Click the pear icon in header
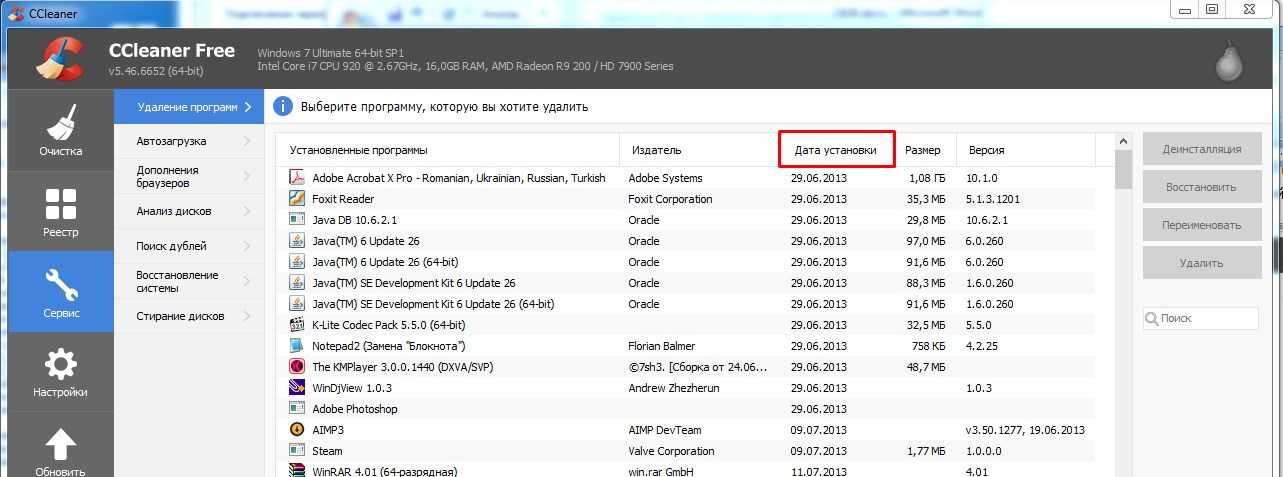This screenshot has height=477, width=1283. pos(1228,61)
